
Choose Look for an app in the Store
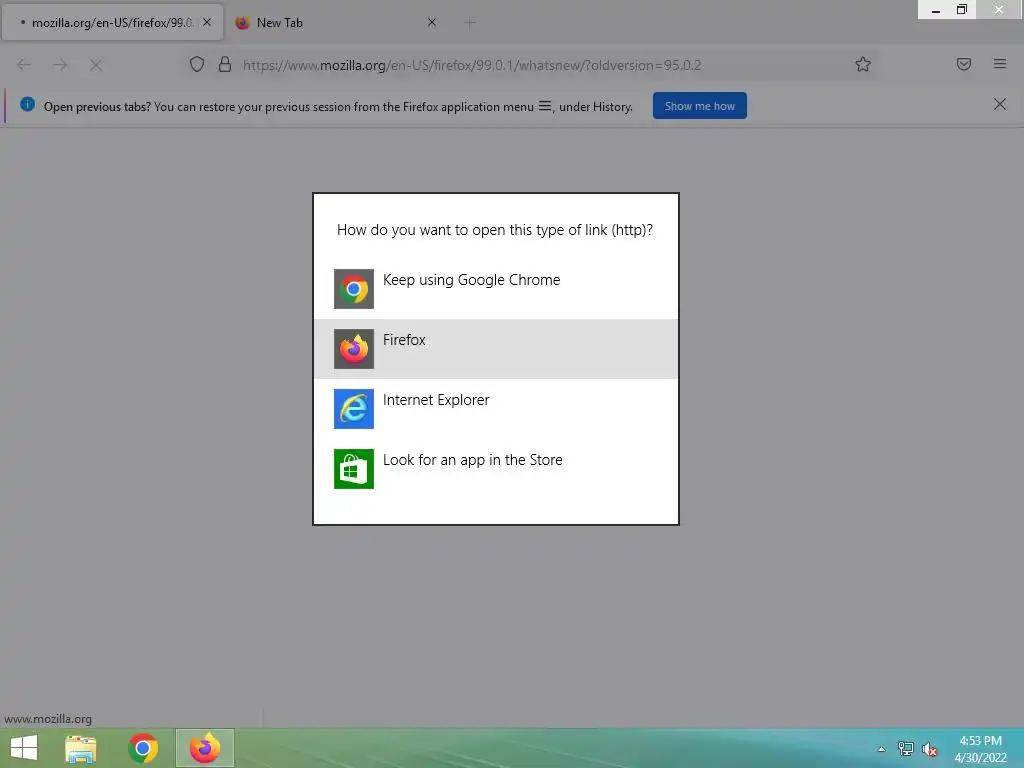pyautogui.click(x=496, y=469)
